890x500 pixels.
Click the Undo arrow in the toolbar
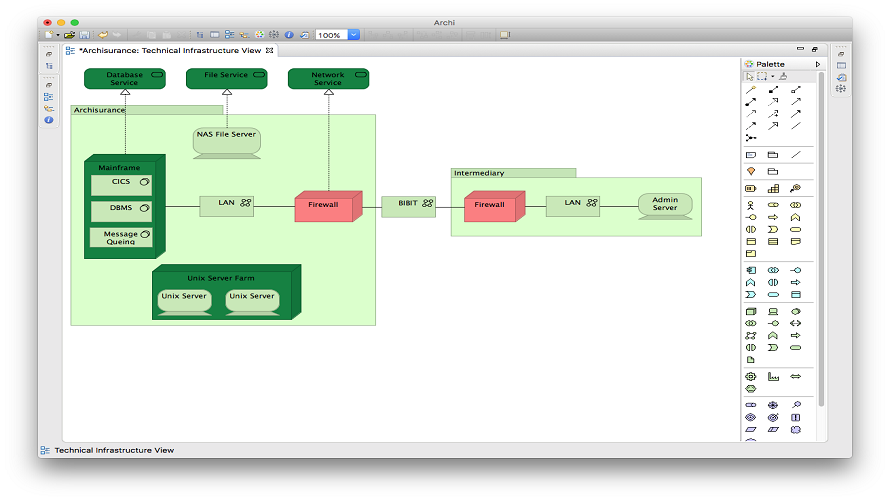[x=103, y=35]
